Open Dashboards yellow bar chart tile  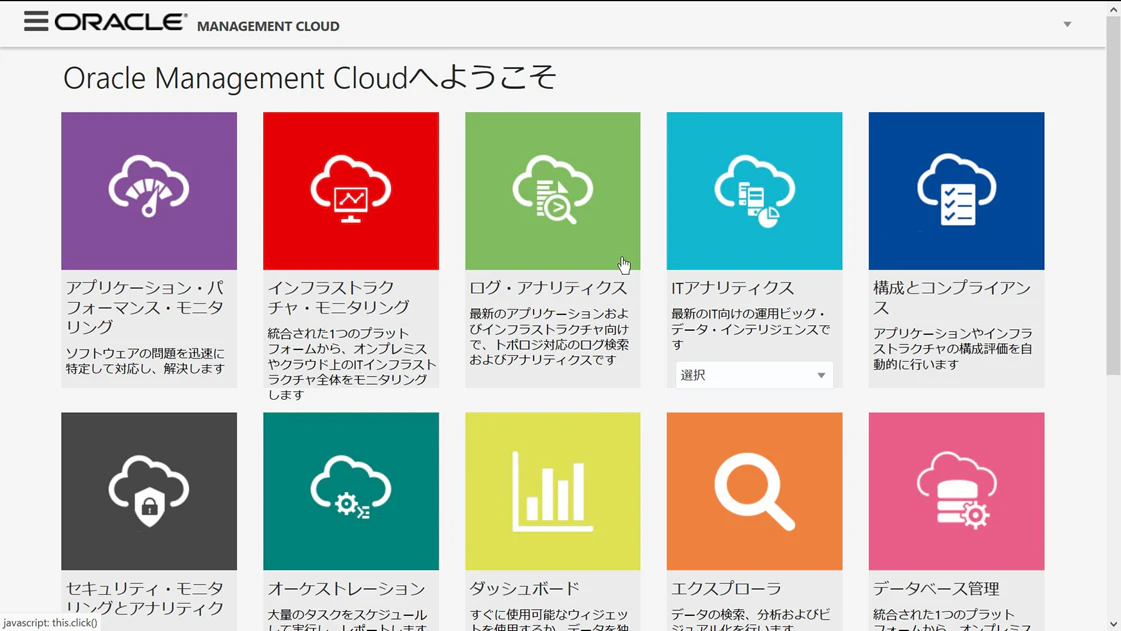pyautogui.click(x=553, y=491)
